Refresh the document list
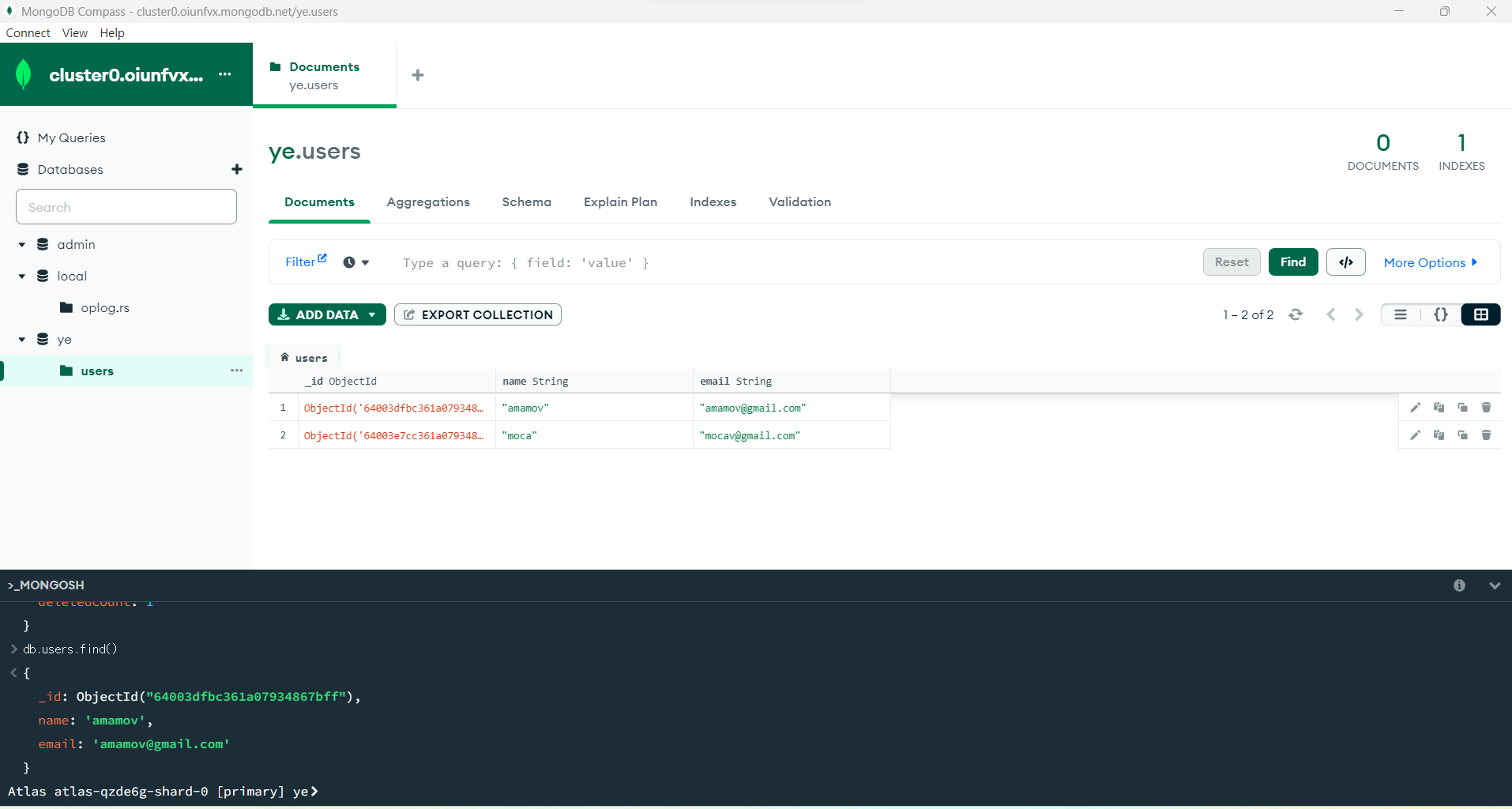Viewport: 1512px width, 809px height. coord(1296,314)
